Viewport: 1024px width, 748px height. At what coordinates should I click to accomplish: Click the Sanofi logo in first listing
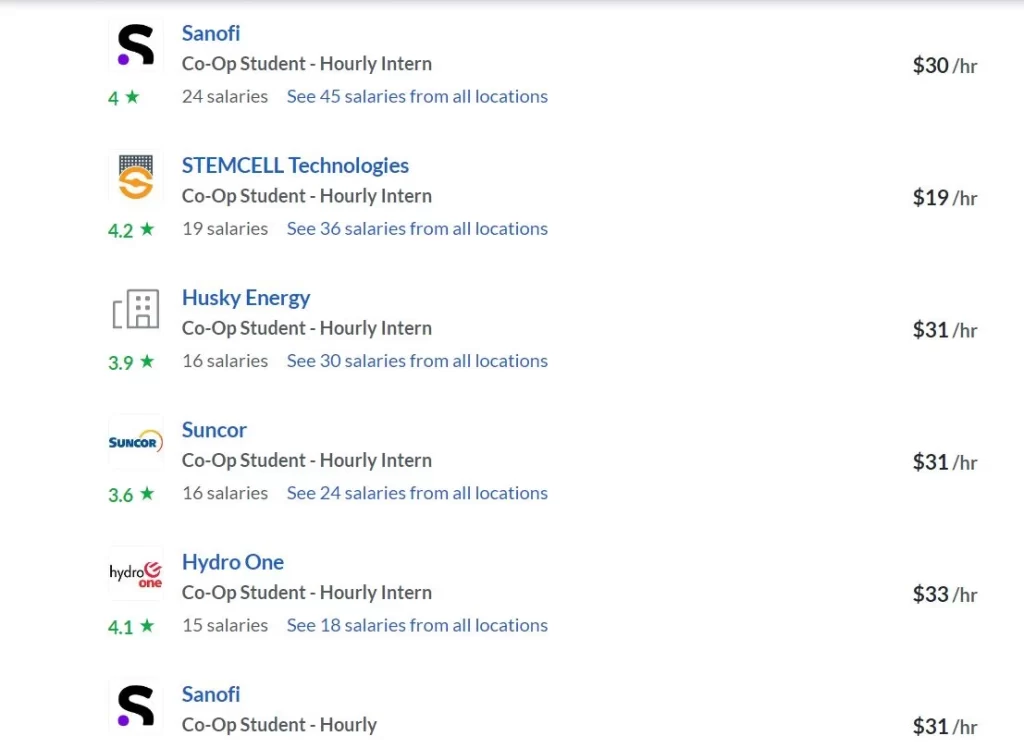(x=136, y=45)
